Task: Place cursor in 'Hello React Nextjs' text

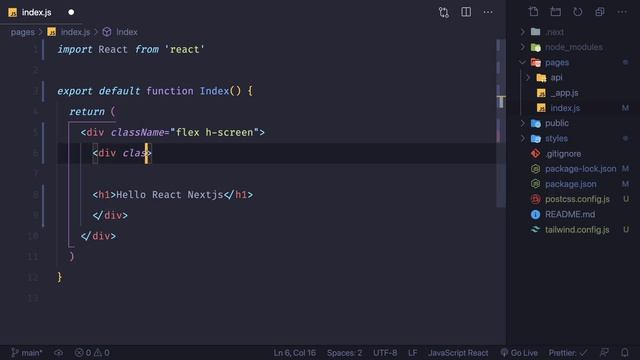Action: [x=169, y=195]
